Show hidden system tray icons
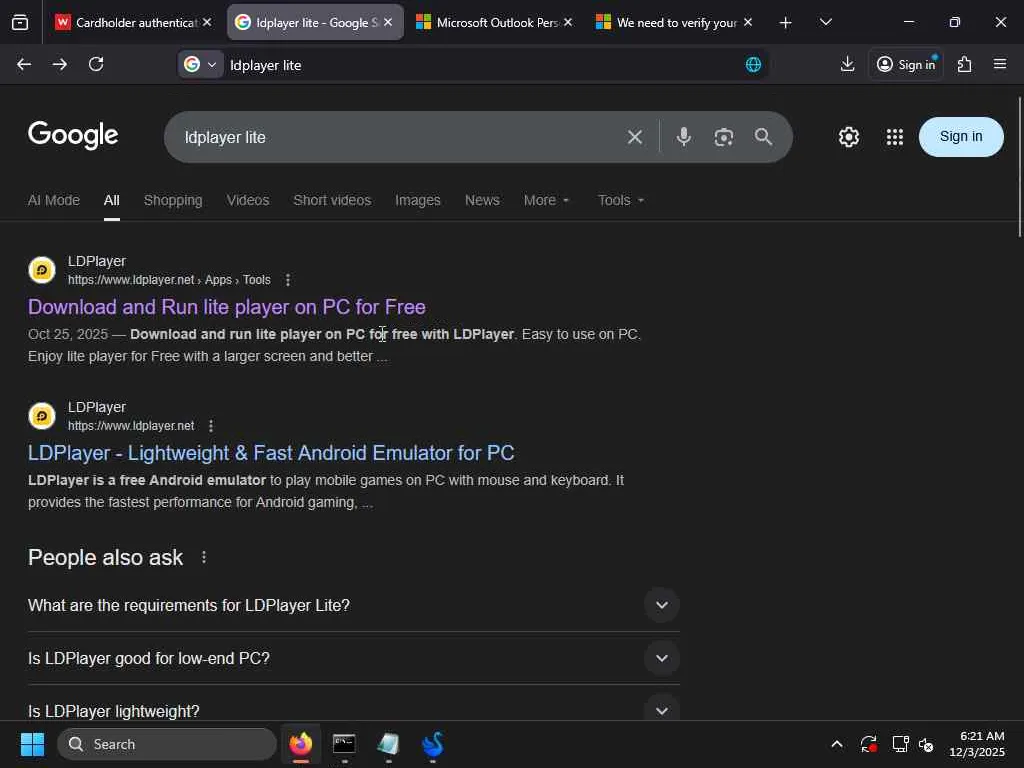The height and width of the screenshot is (768, 1024). [x=837, y=744]
